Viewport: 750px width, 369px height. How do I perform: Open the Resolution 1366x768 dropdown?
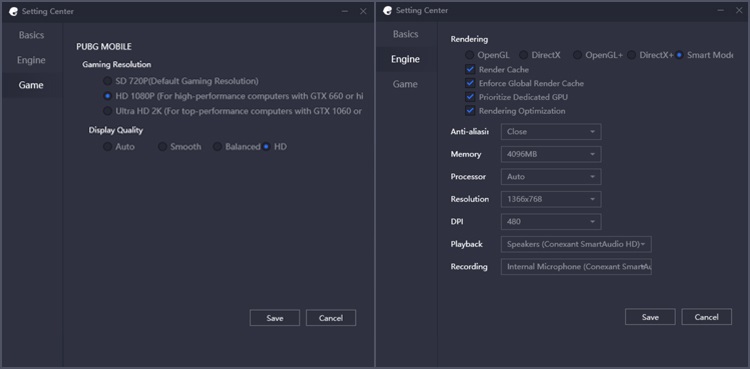[x=551, y=199]
